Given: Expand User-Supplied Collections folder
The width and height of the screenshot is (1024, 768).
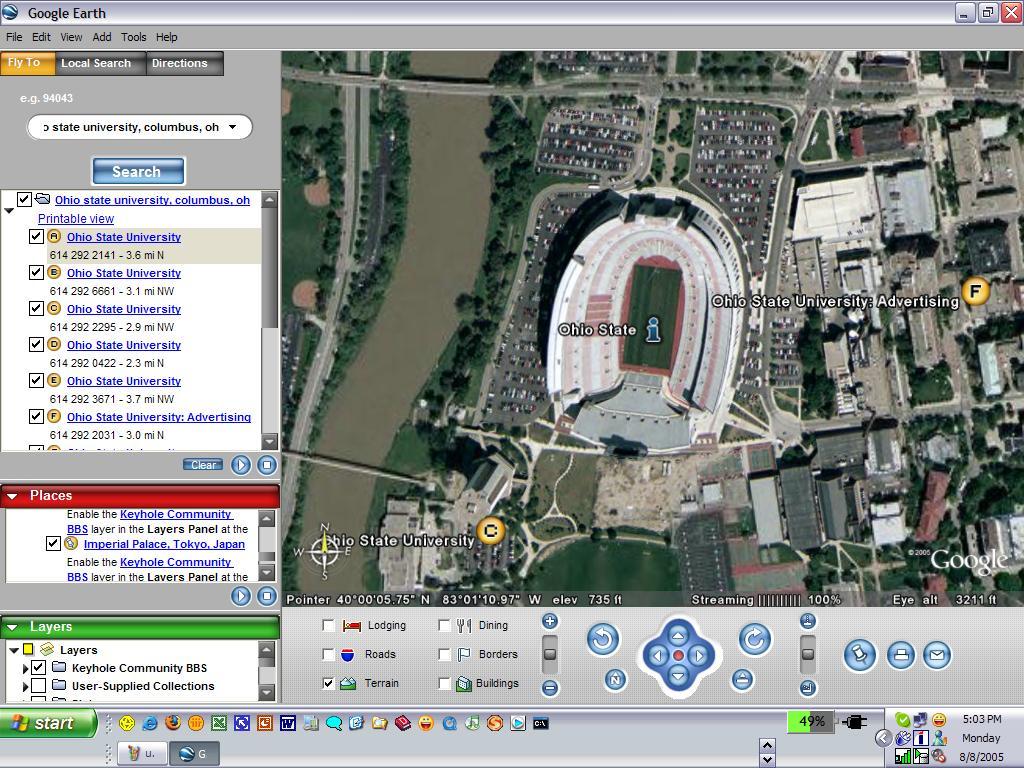Looking at the screenshot, I should pos(25,686).
